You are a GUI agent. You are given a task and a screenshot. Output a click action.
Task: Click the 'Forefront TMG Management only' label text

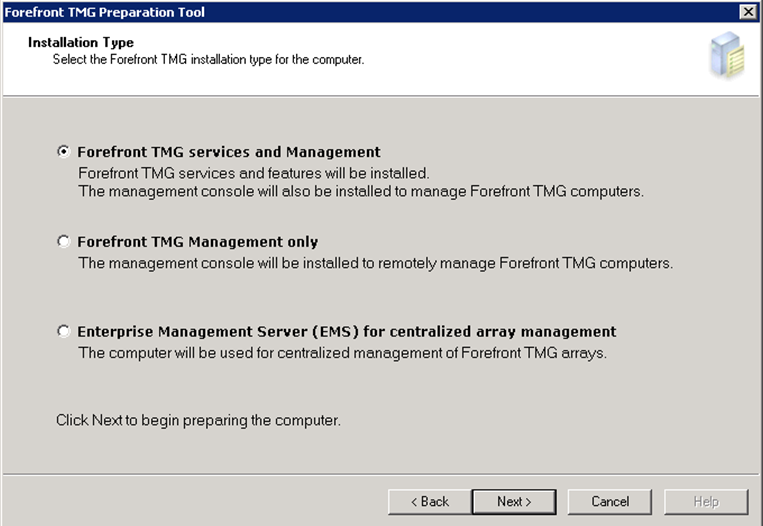point(198,242)
